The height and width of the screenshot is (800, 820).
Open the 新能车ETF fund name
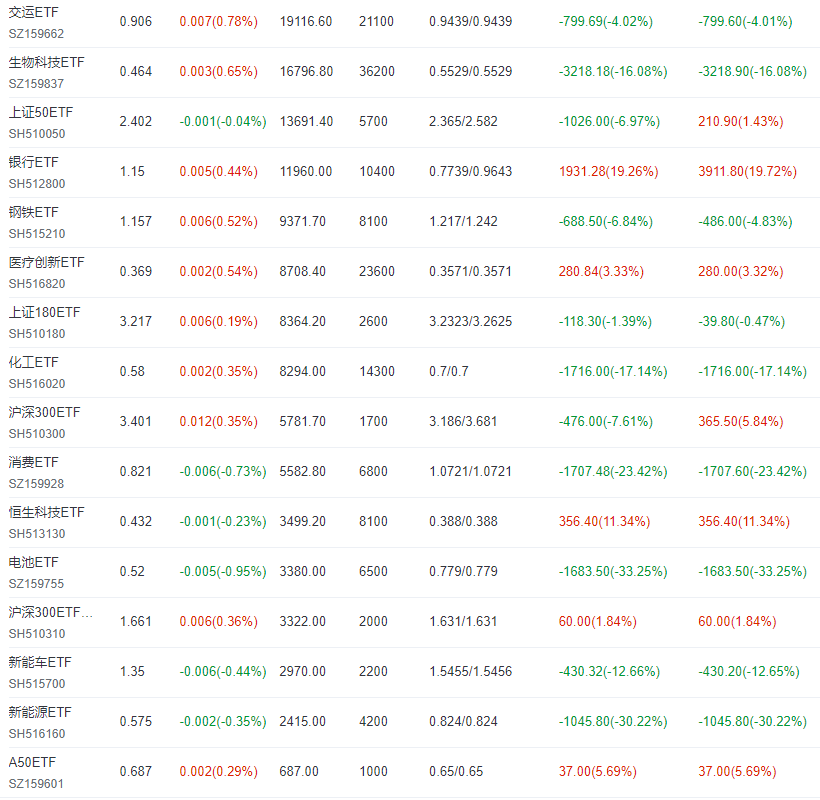pos(40,662)
